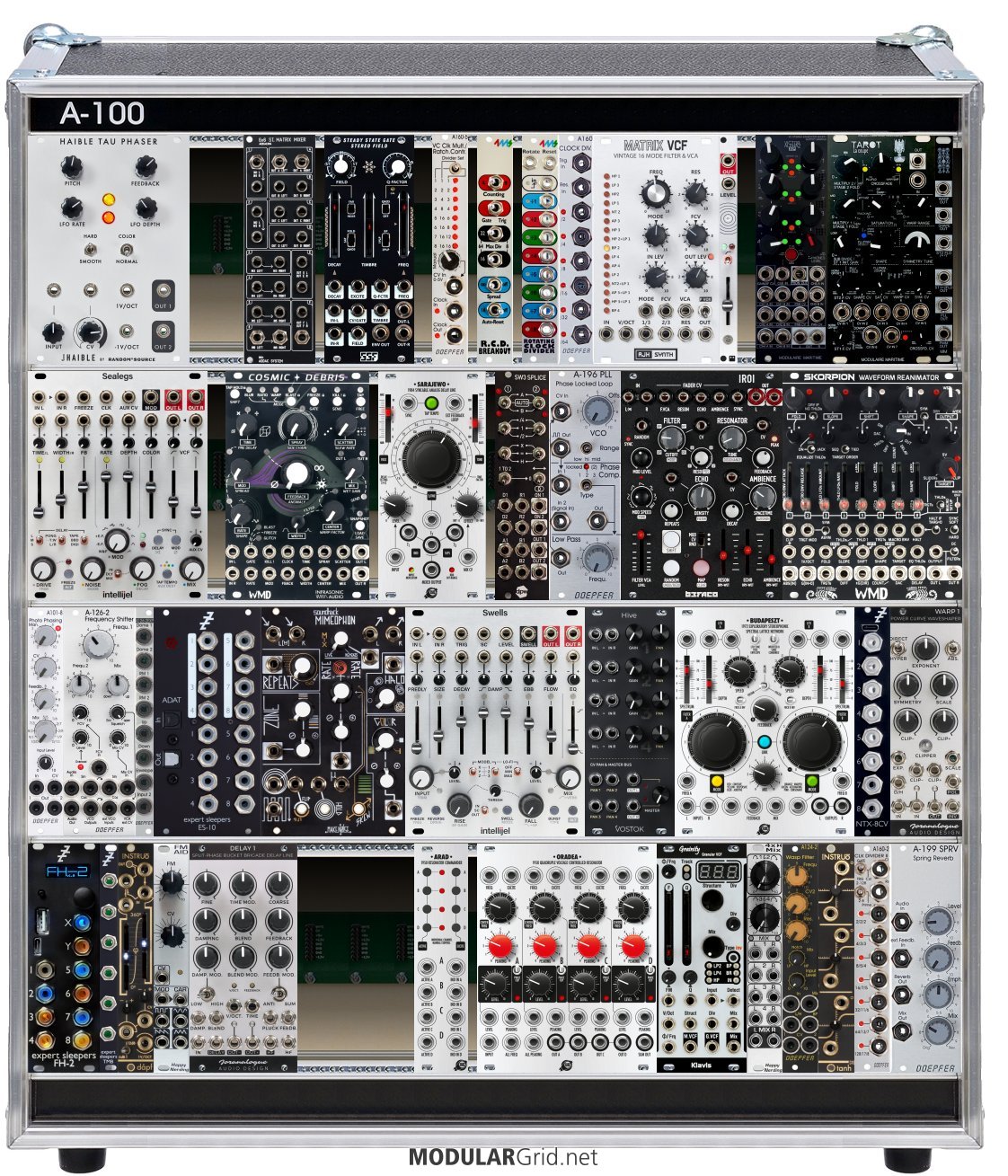Click the red OUT L jack on Sealegs

point(172,397)
